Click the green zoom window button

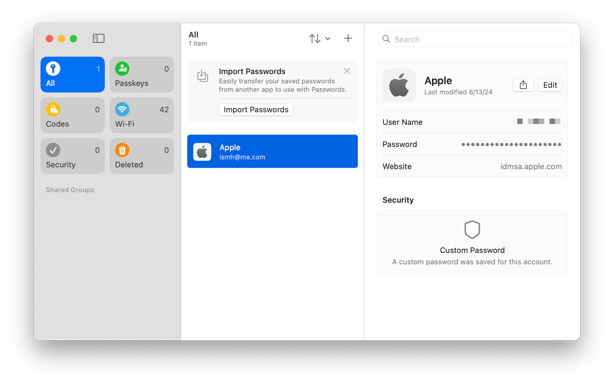[73, 38]
